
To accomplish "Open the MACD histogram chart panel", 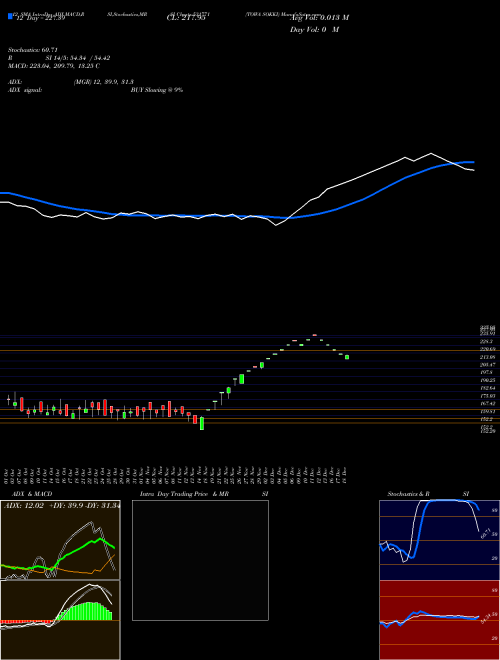I will pos(60,620).
